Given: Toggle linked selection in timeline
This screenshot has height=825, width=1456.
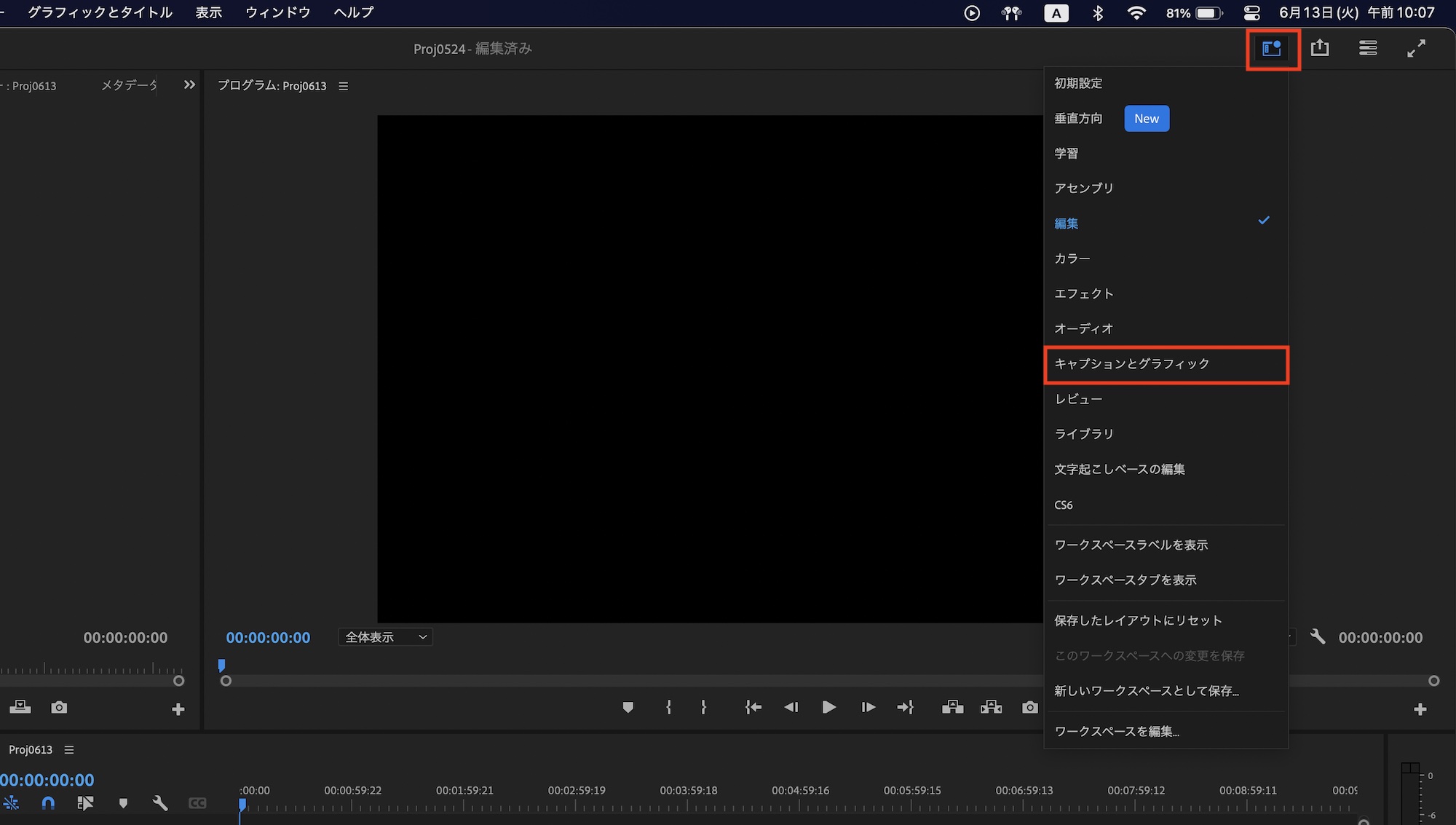Looking at the screenshot, I should coord(85,803).
